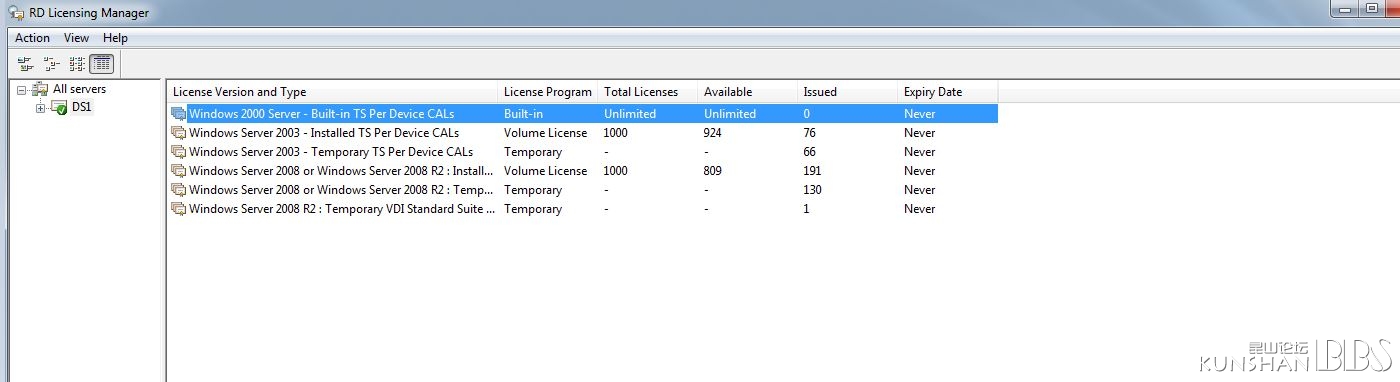Sort by License Program column header
The height and width of the screenshot is (382, 1400).
(x=547, y=92)
